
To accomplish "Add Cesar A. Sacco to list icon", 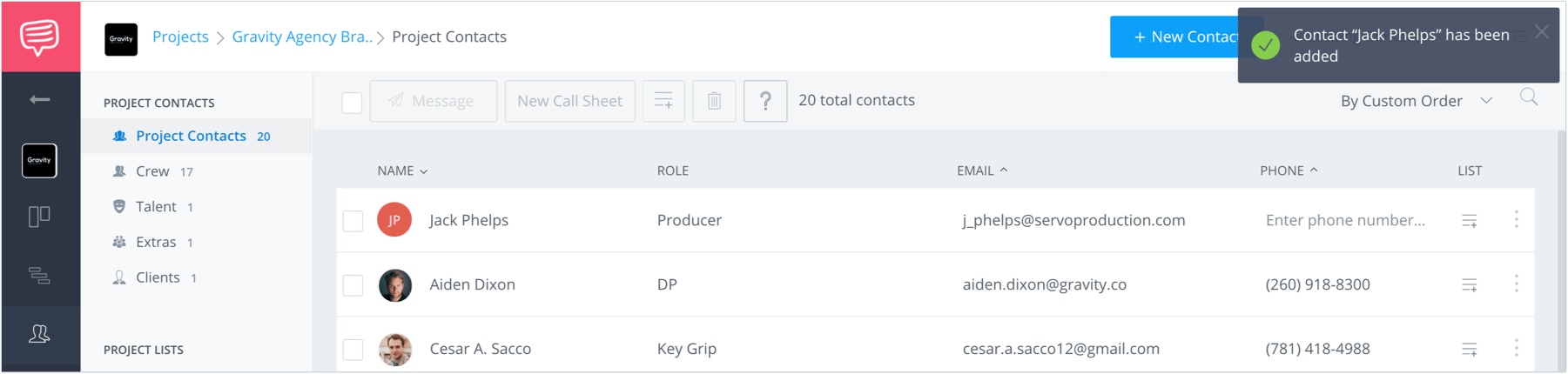I will tap(1470, 350).
